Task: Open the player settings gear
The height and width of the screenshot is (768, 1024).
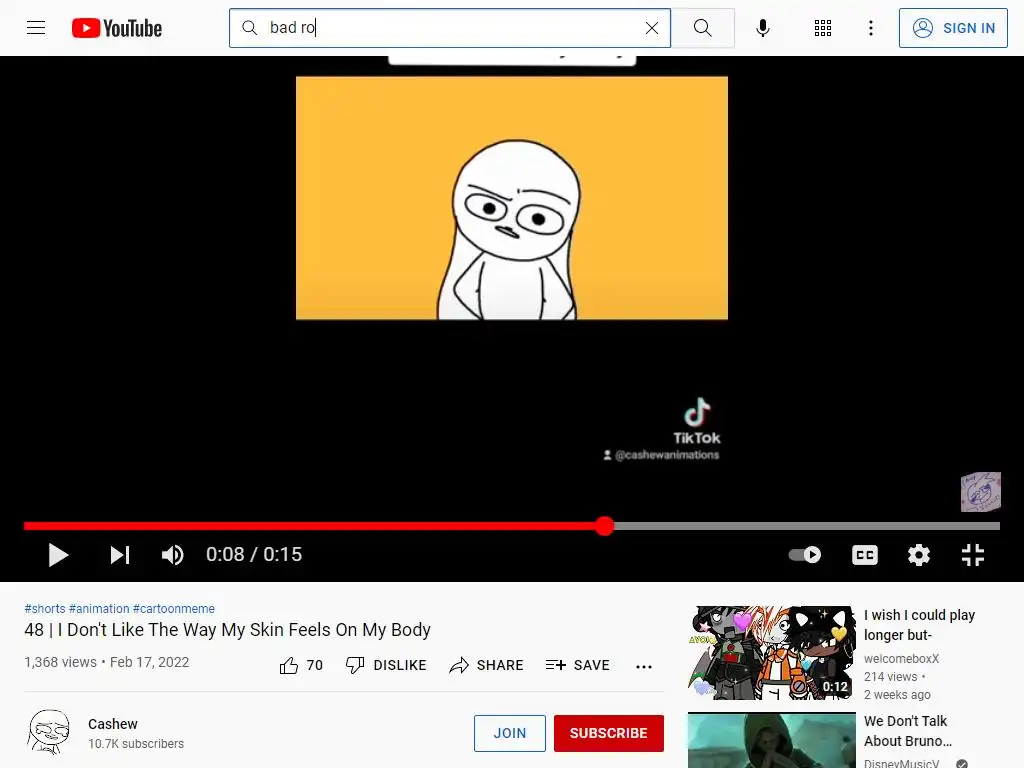Action: pyautogui.click(x=918, y=555)
